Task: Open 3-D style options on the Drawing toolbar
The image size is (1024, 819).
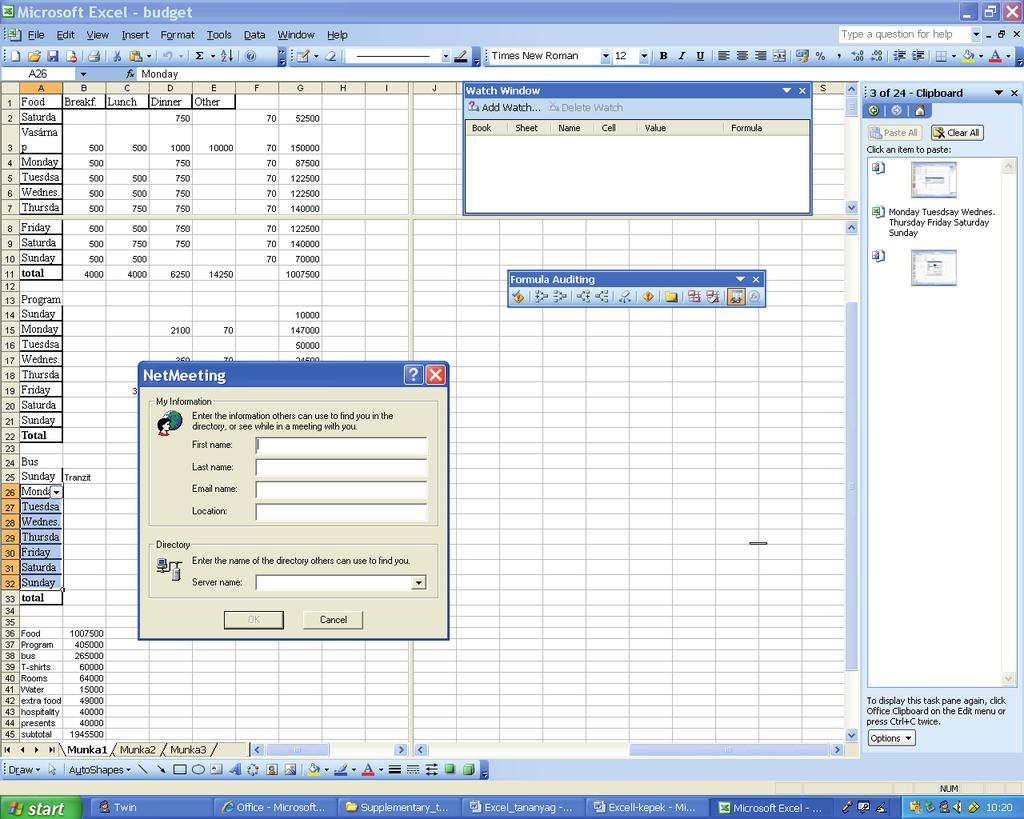Action: [x=468, y=770]
